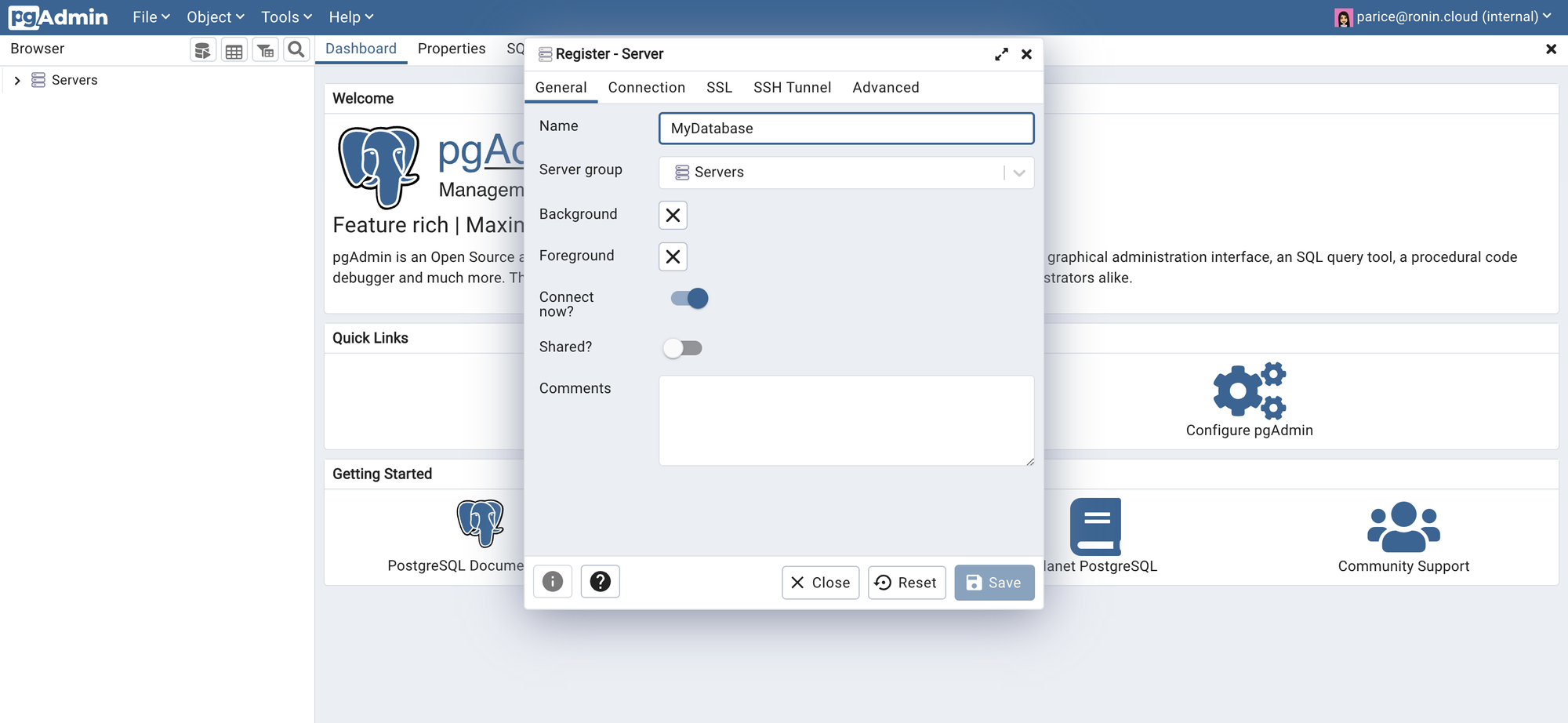The height and width of the screenshot is (723, 1568).
Task: Select the General tab in dialog
Action: click(561, 88)
